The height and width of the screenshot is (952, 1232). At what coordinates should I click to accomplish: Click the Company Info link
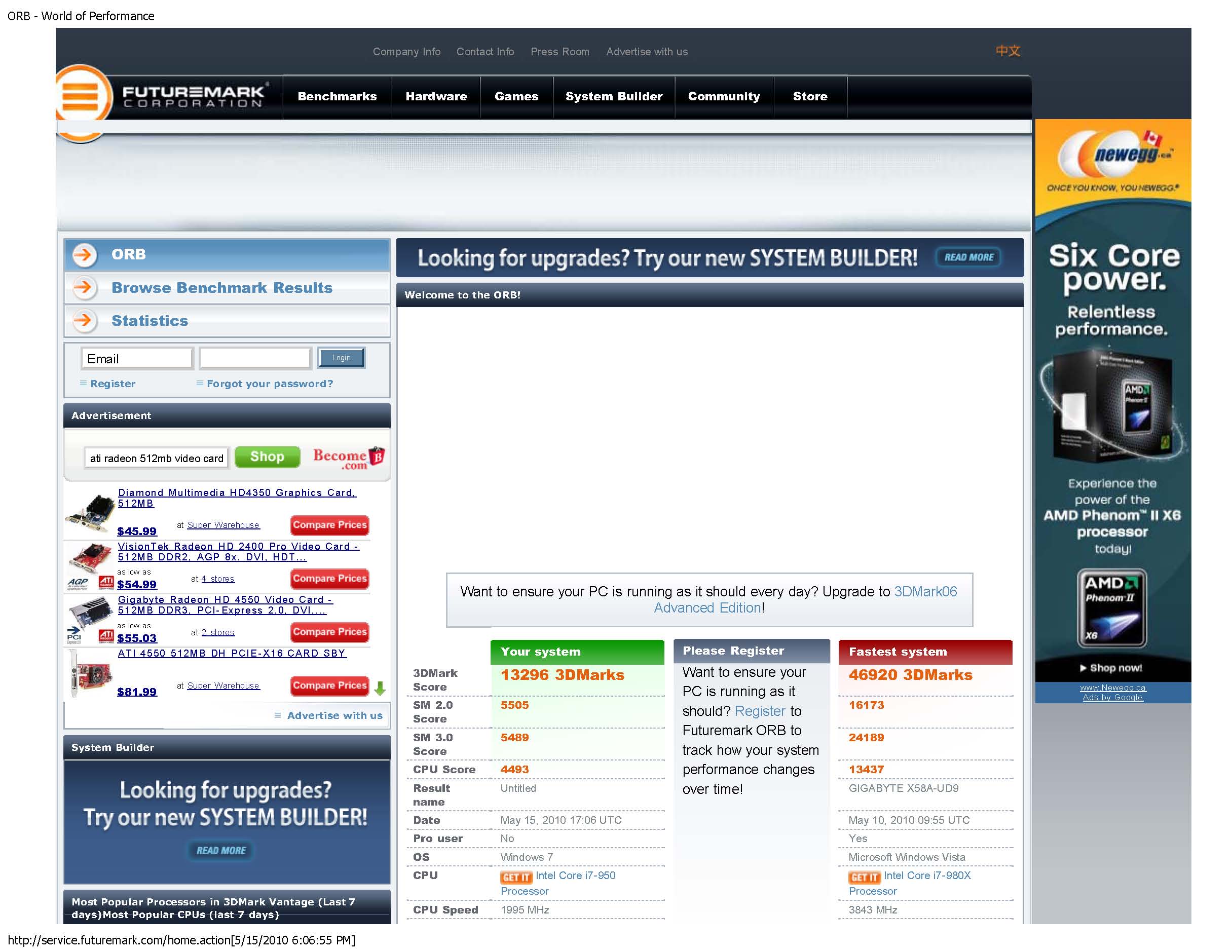407,51
